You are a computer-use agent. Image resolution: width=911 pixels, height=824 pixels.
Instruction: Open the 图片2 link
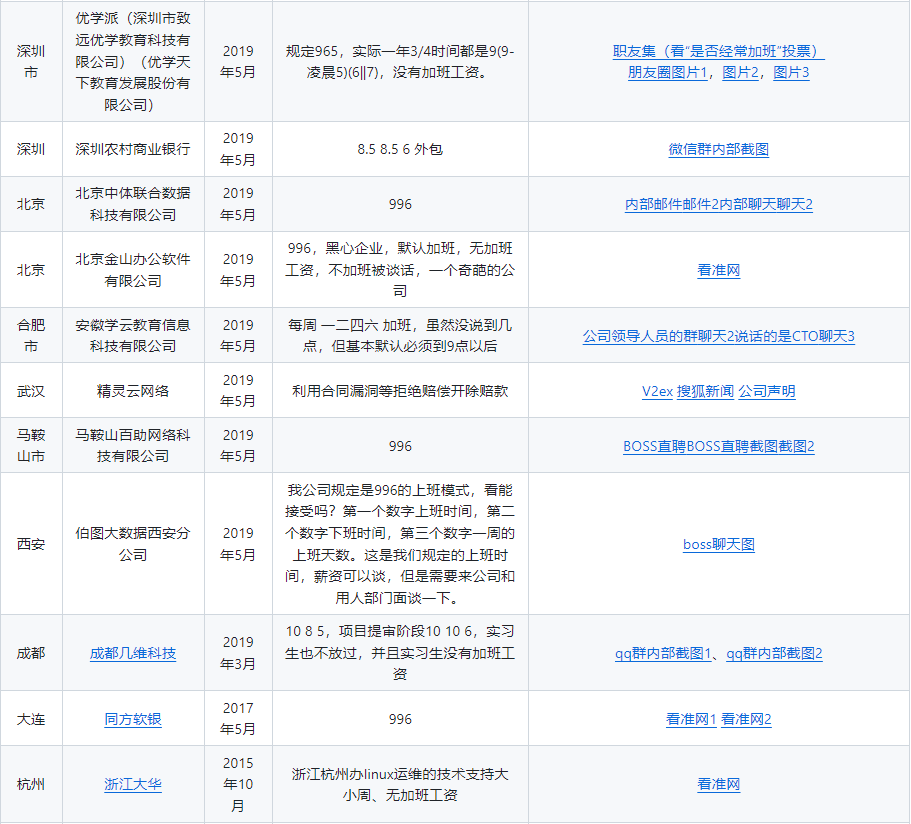pyautogui.click(x=740, y=73)
